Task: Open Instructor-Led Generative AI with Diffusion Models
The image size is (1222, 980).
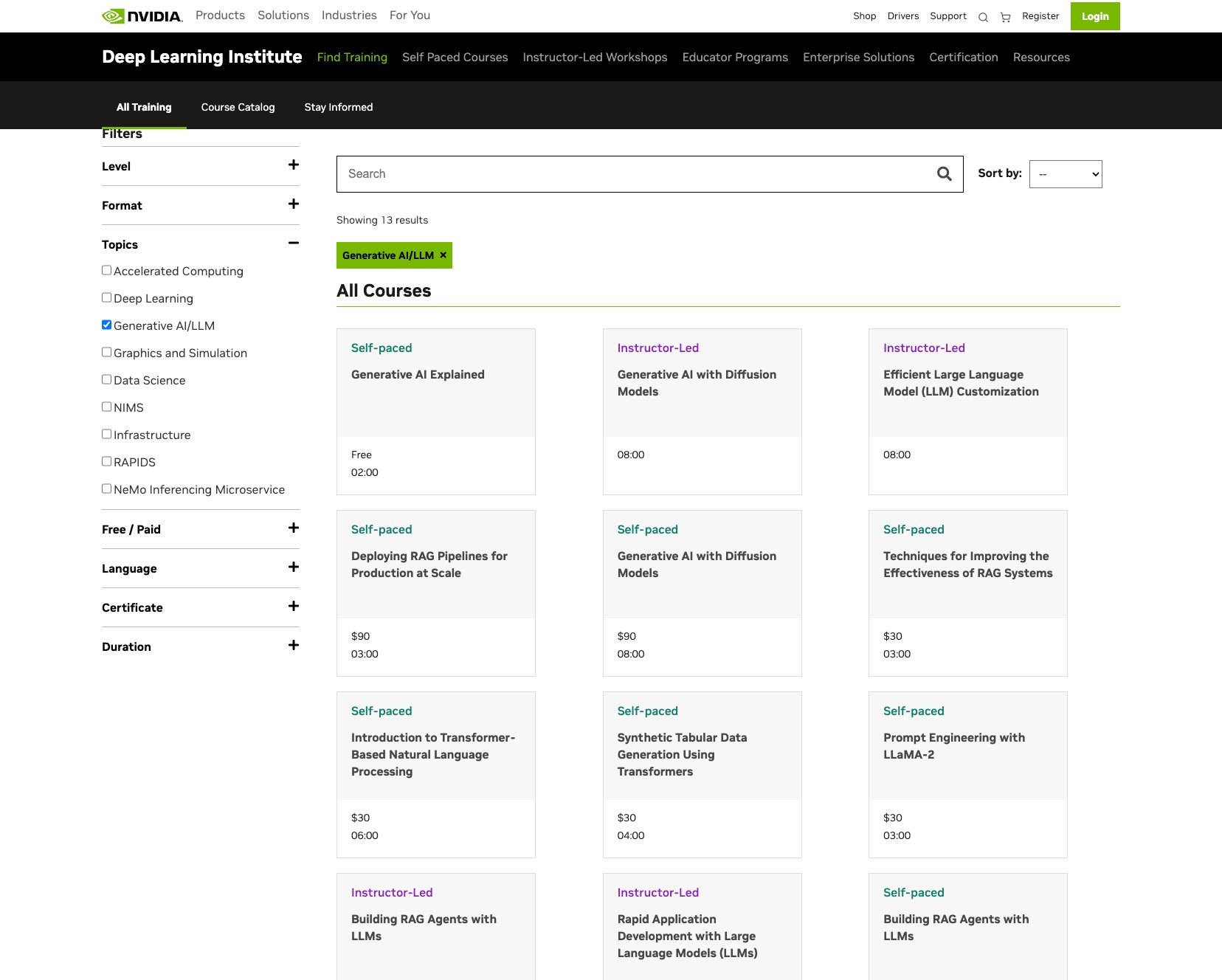Action: click(x=703, y=412)
